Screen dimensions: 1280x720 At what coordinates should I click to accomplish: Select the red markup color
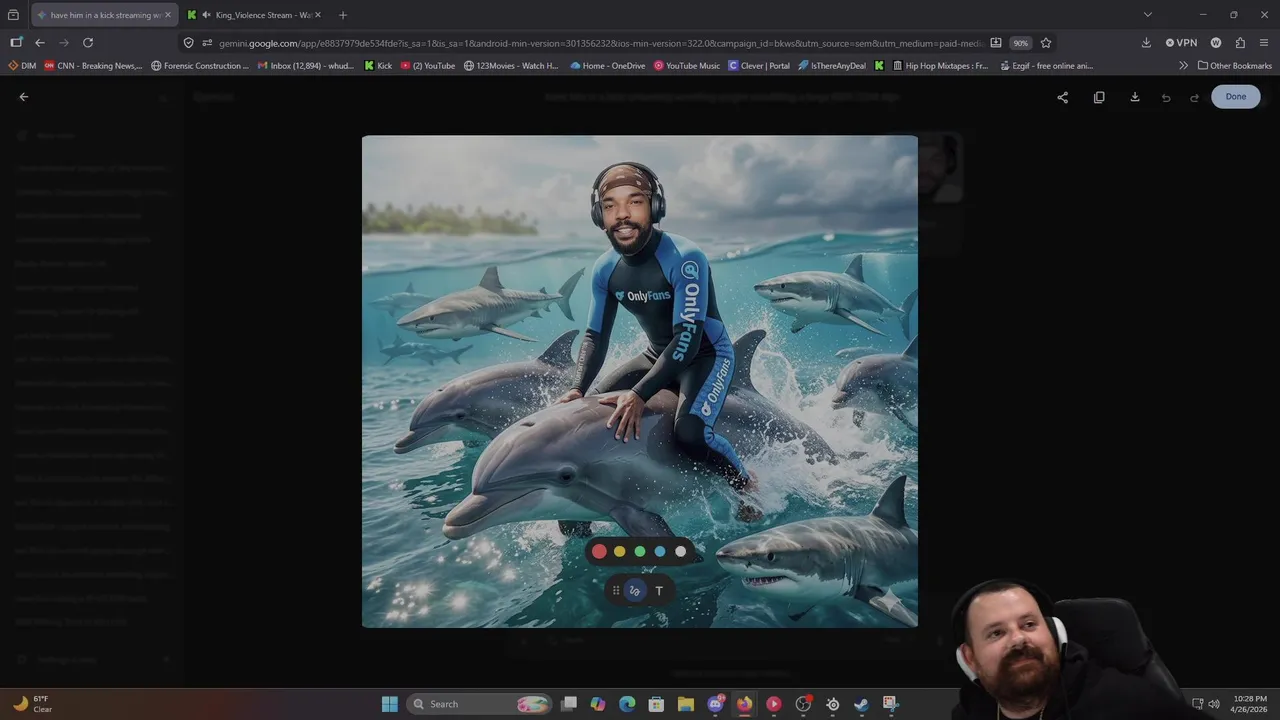click(x=599, y=551)
